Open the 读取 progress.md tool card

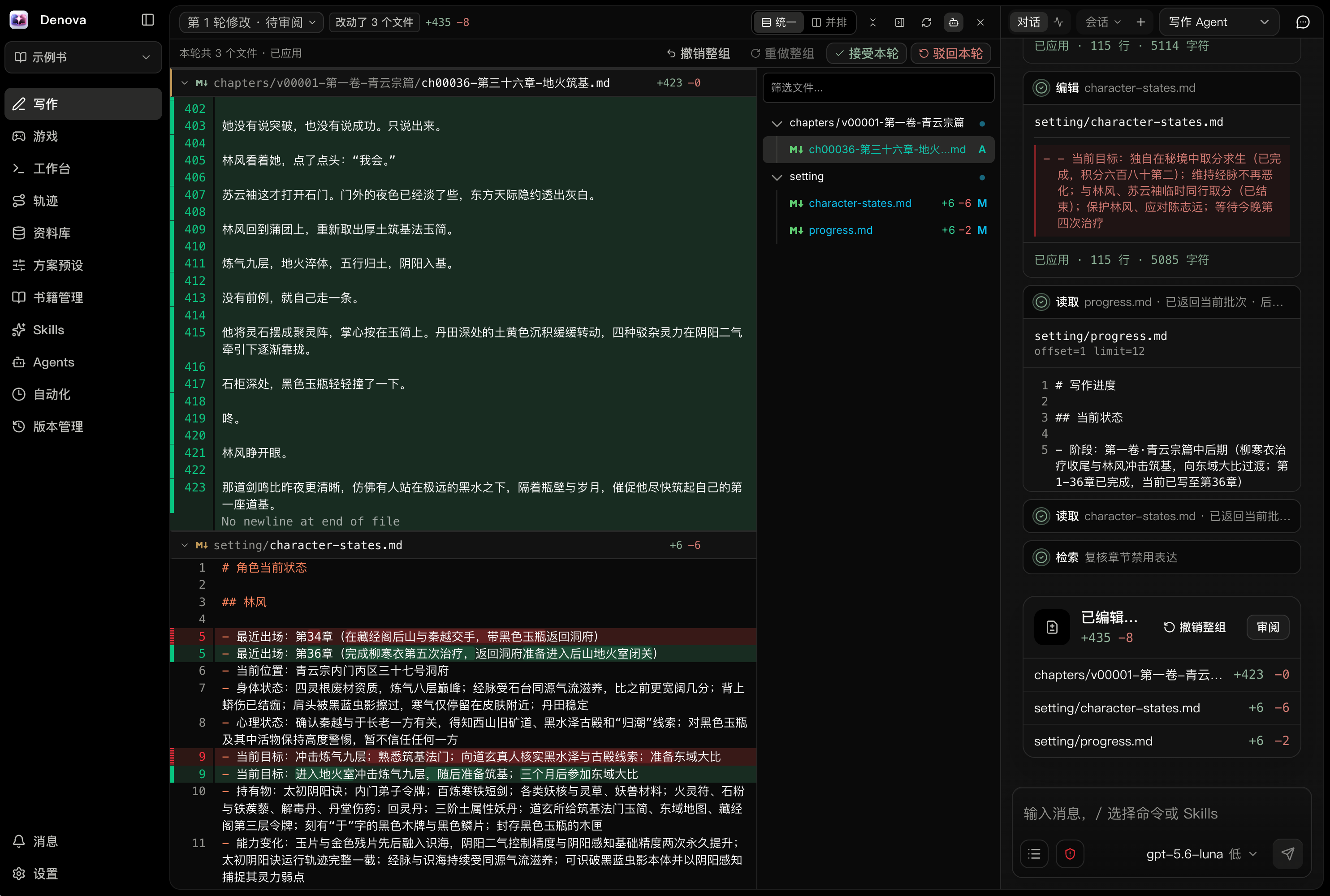tap(1162, 302)
